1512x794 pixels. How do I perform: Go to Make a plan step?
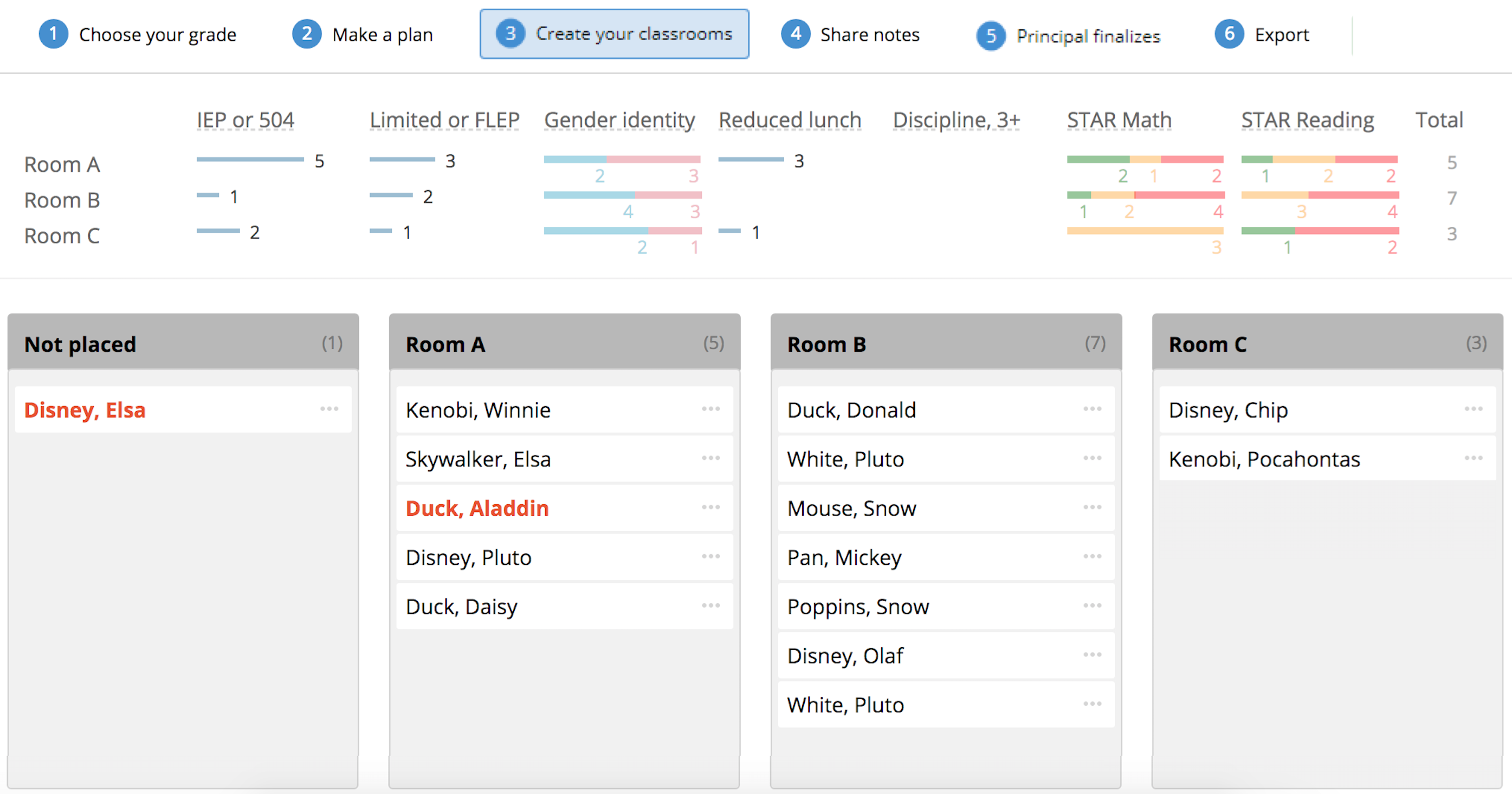[363, 35]
